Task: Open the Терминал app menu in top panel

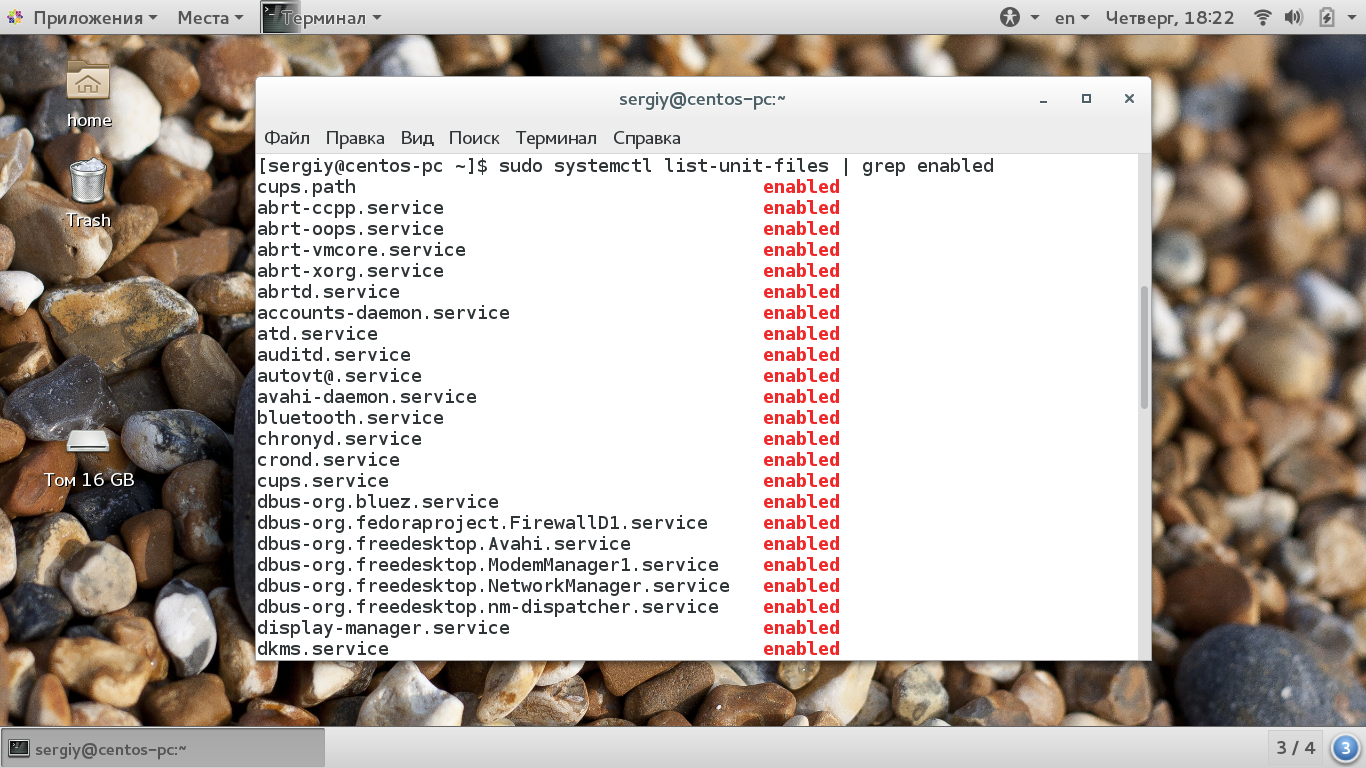Action: [x=330, y=17]
